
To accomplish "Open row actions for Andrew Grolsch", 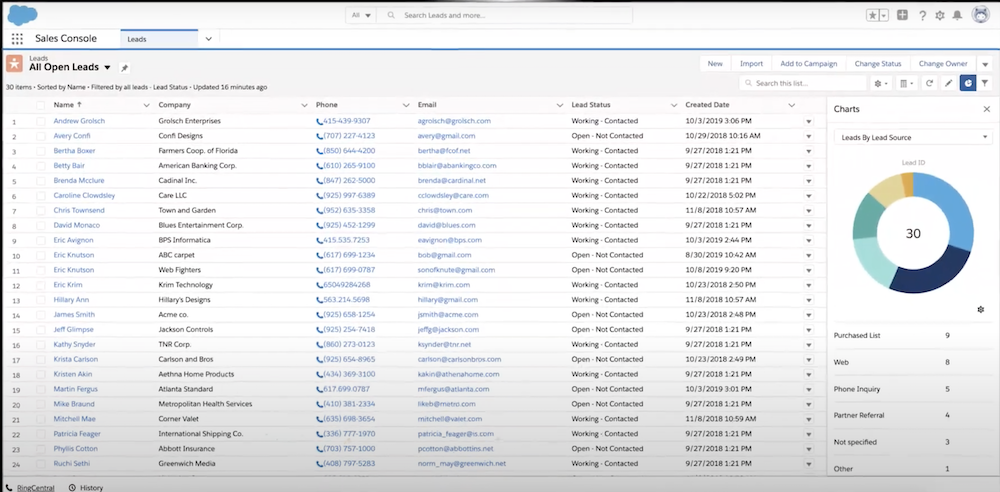I will [809, 121].
